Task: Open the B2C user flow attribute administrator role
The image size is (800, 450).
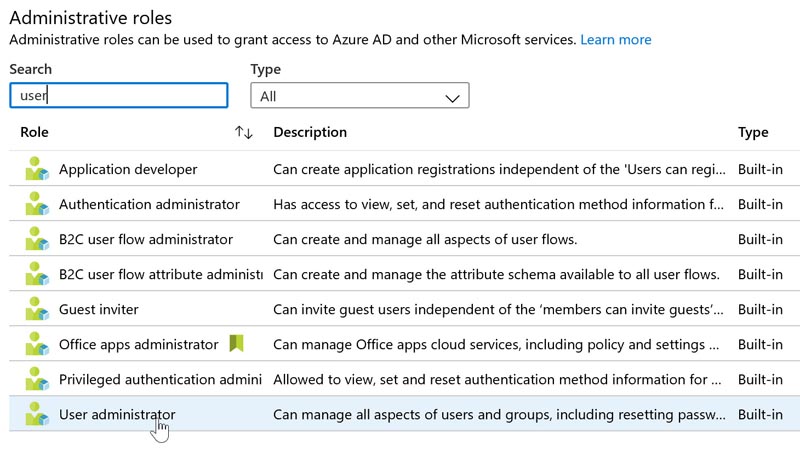Action: click(x=161, y=274)
